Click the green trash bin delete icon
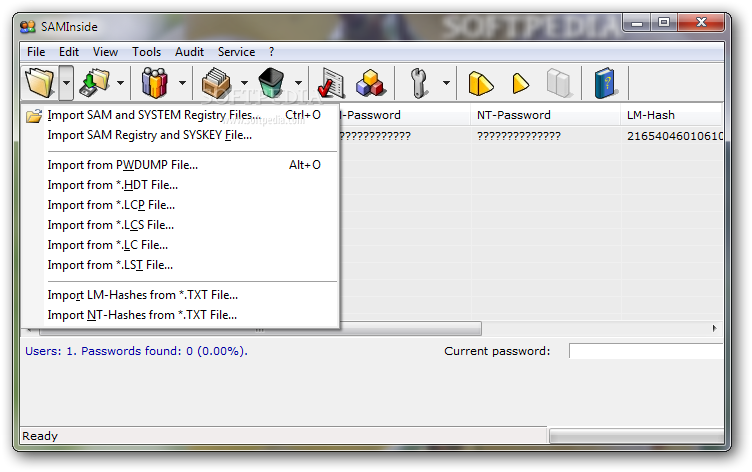The image size is (752, 472). (271, 83)
